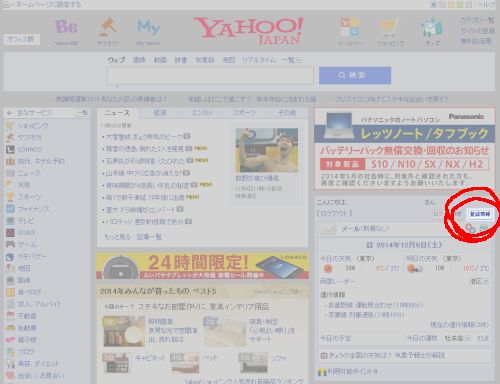Screen dimensions: 500x384
Task: Click the Yahoo! JAPAN logo
Action: 248,31
